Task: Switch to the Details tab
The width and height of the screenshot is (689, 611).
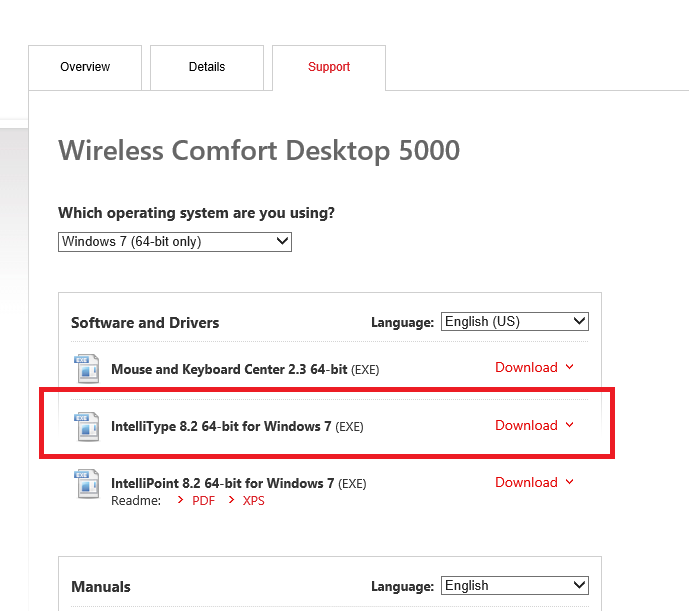Action: (207, 67)
